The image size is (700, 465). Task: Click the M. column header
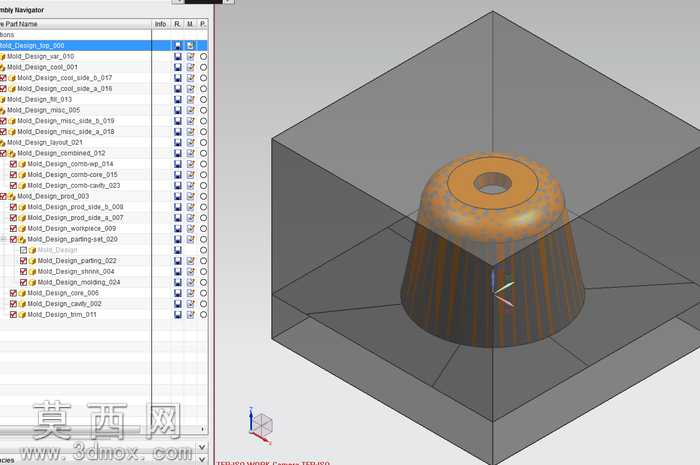pos(190,24)
